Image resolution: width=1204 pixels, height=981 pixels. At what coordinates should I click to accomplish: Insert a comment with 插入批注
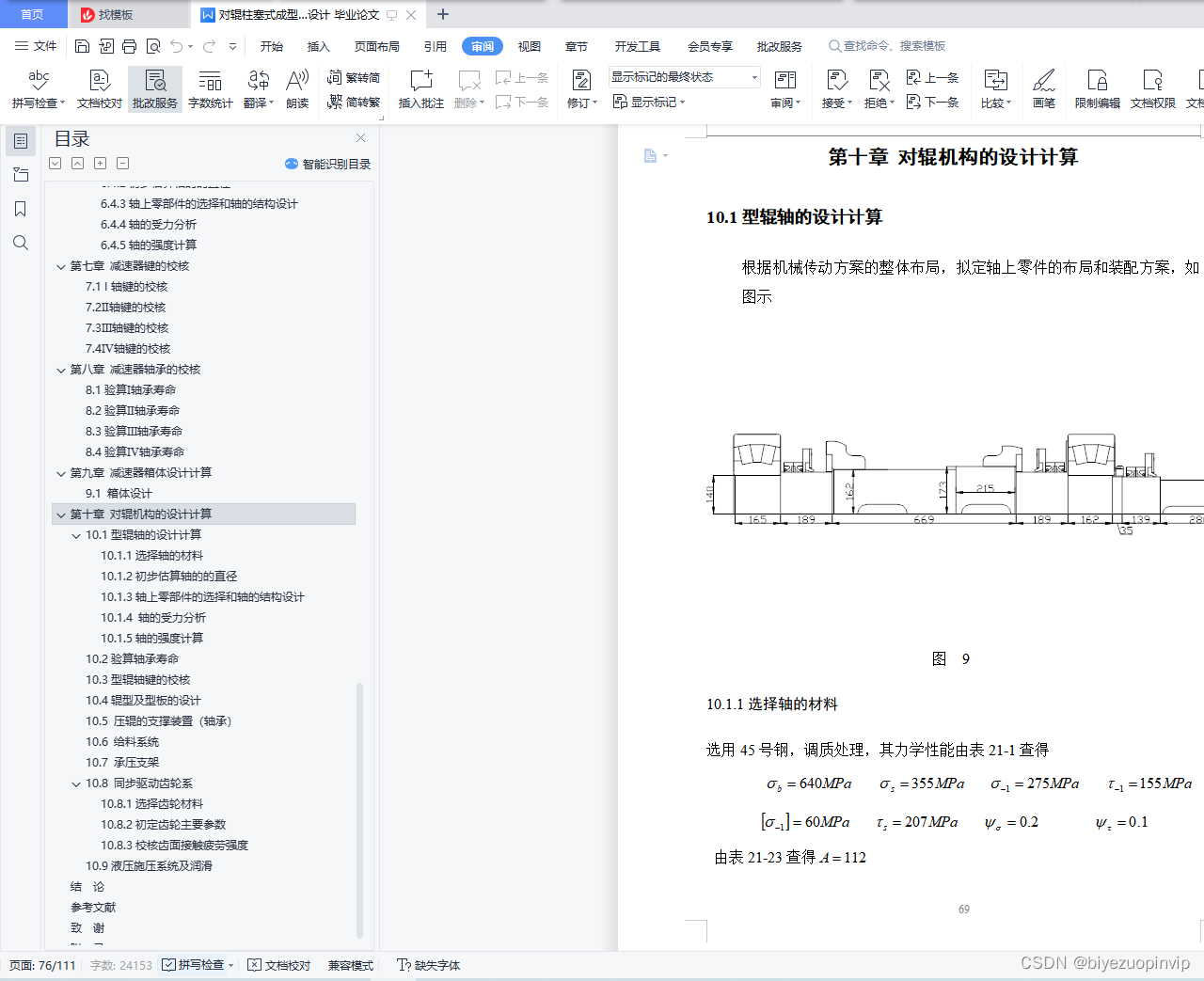point(420,89)
